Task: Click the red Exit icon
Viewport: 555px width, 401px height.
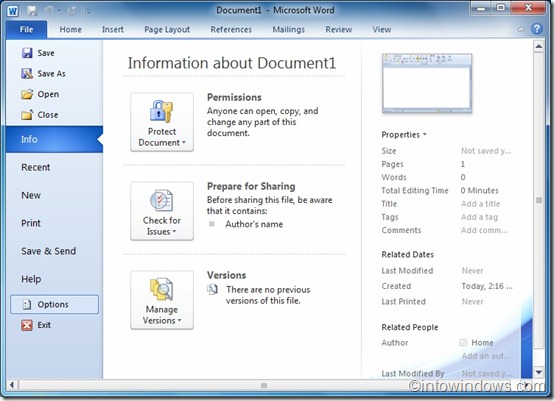Action: tap(27, 325)
